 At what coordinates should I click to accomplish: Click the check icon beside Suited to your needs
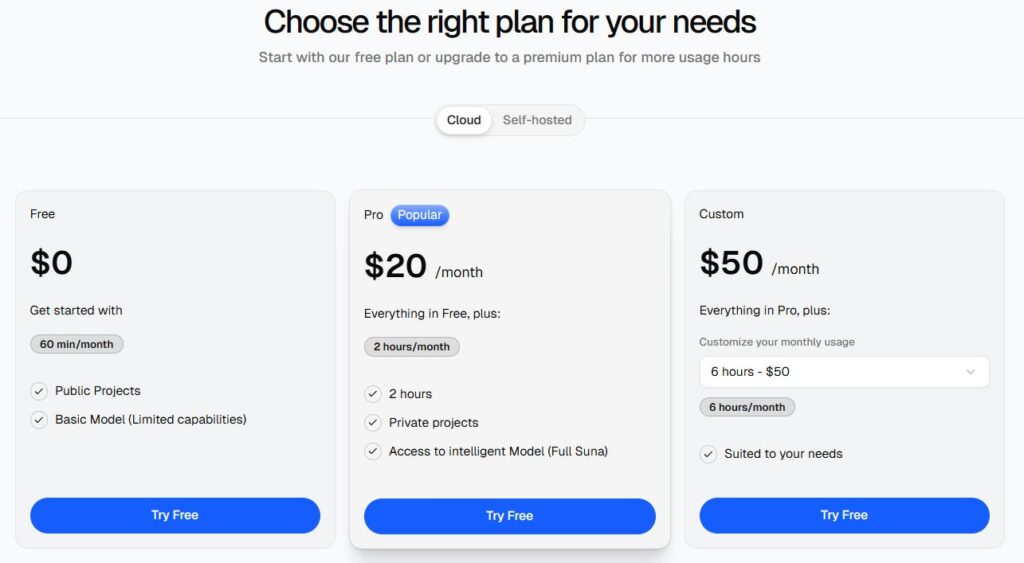(708, 454)
